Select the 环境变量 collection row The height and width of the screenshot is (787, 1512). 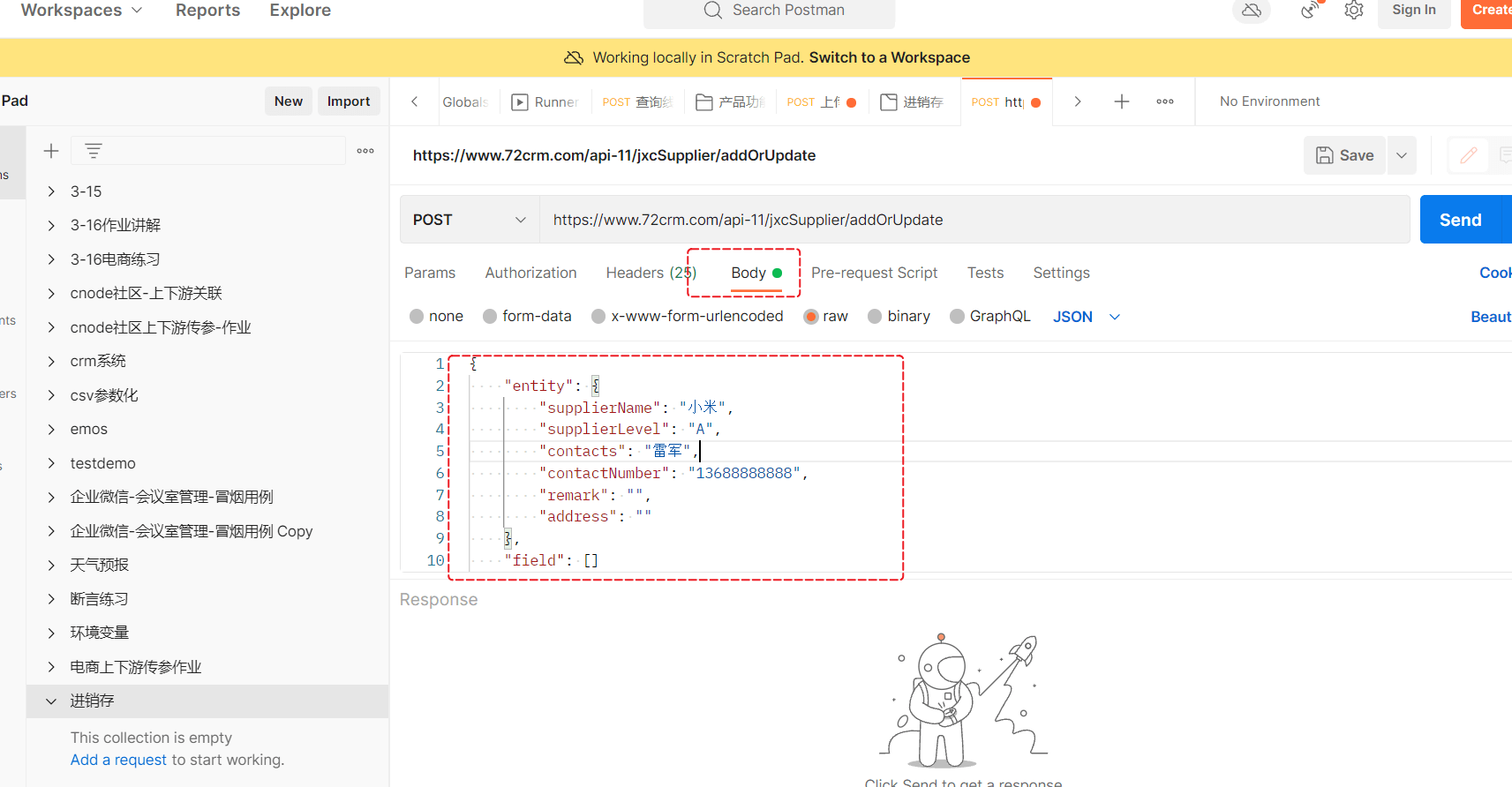click(207, 633)
